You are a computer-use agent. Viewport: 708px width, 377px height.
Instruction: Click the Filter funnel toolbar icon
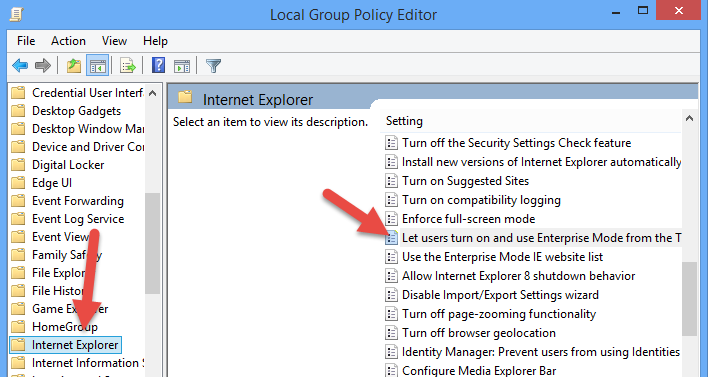click(x=213, y=66)
